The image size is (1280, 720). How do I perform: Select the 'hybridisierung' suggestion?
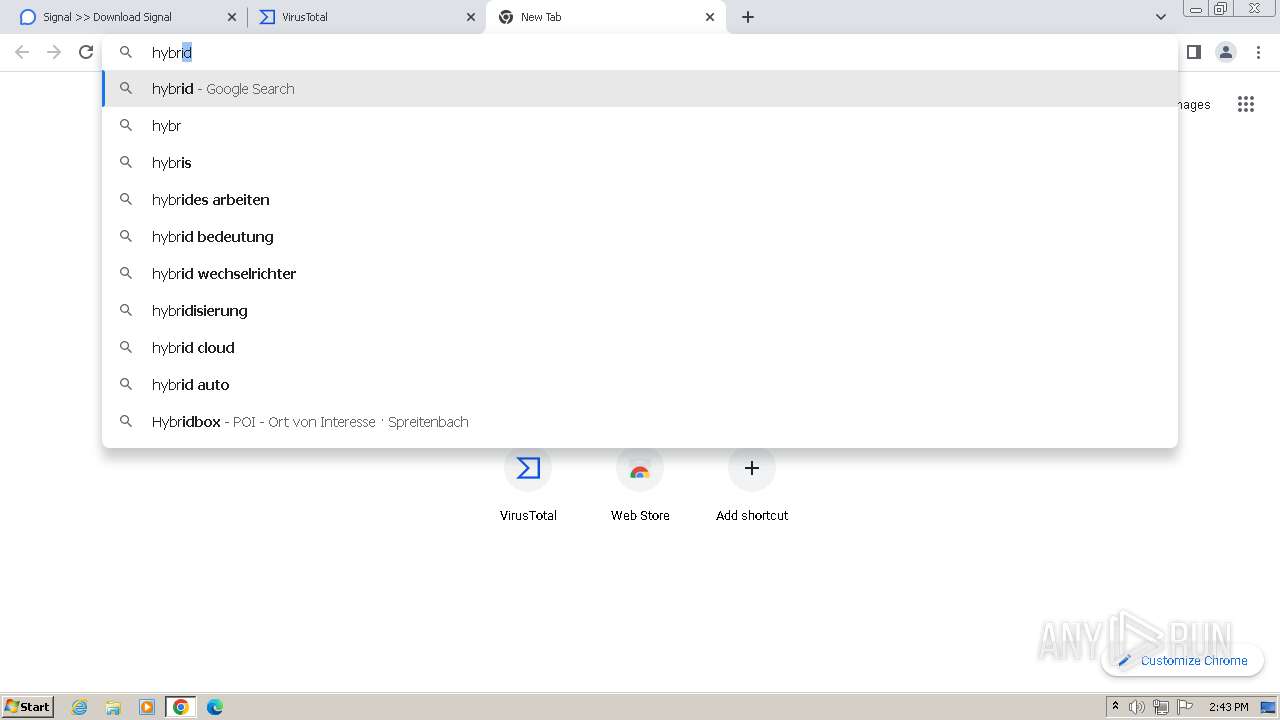(640, 311)
